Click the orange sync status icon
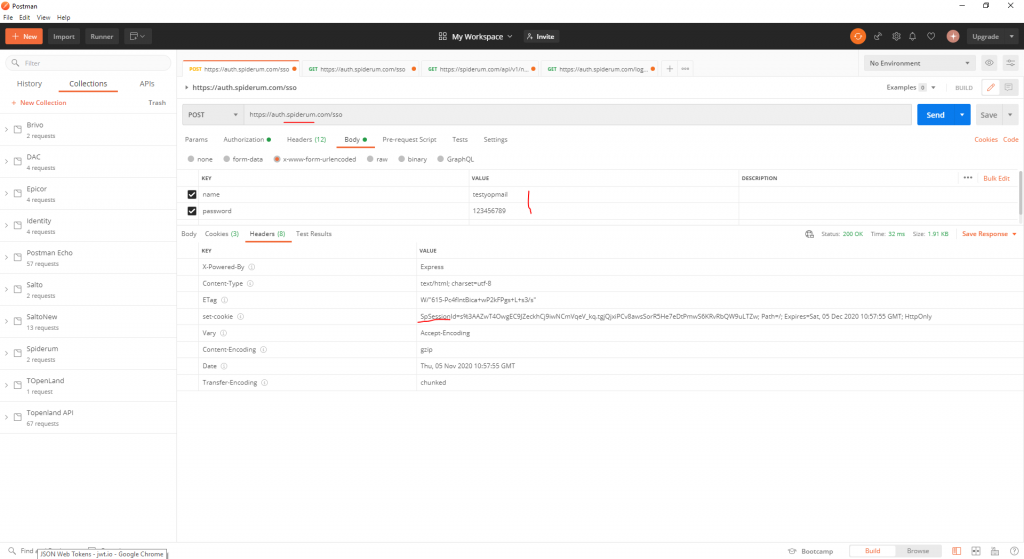This screenshot has height=559, width=1024. coord(857,37)
